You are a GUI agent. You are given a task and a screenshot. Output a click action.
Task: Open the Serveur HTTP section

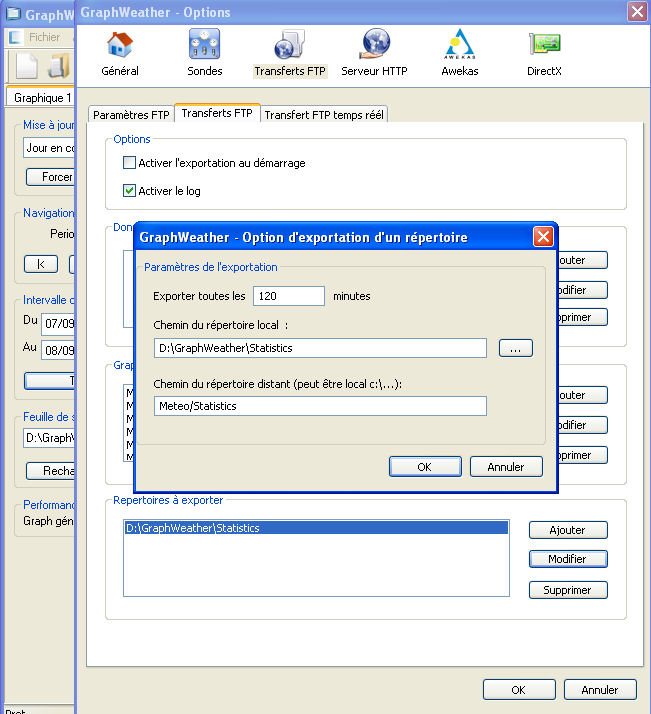click(x=374, y=54)
